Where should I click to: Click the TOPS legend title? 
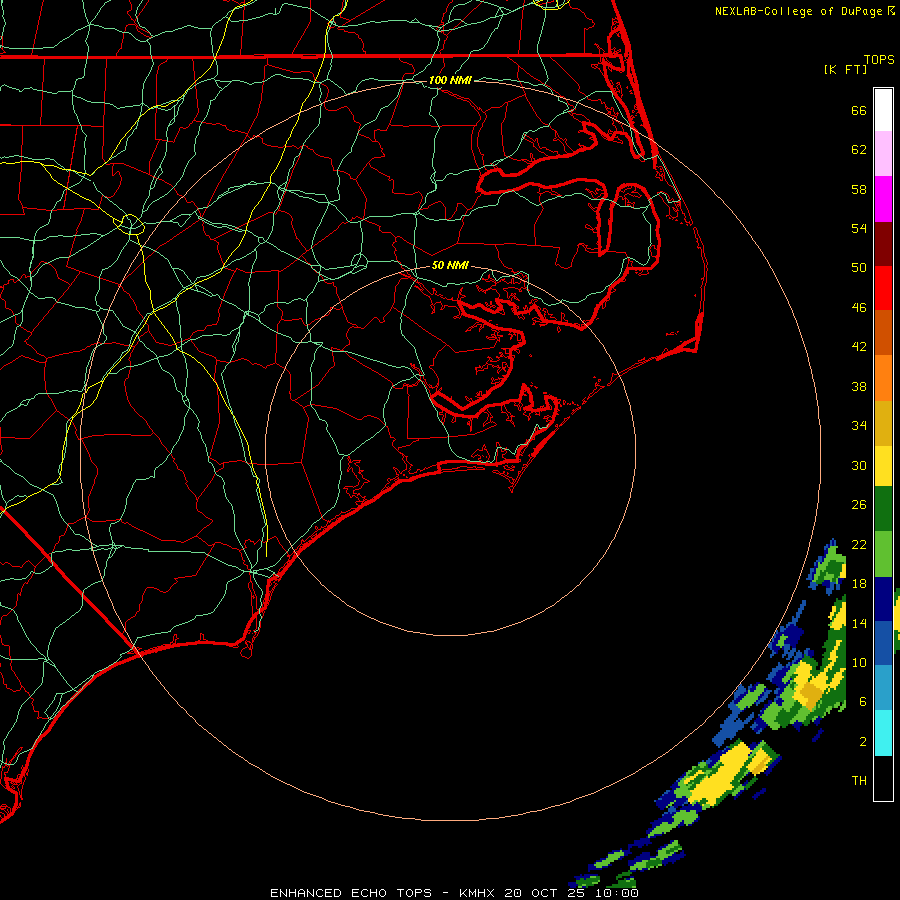point(879,59)
